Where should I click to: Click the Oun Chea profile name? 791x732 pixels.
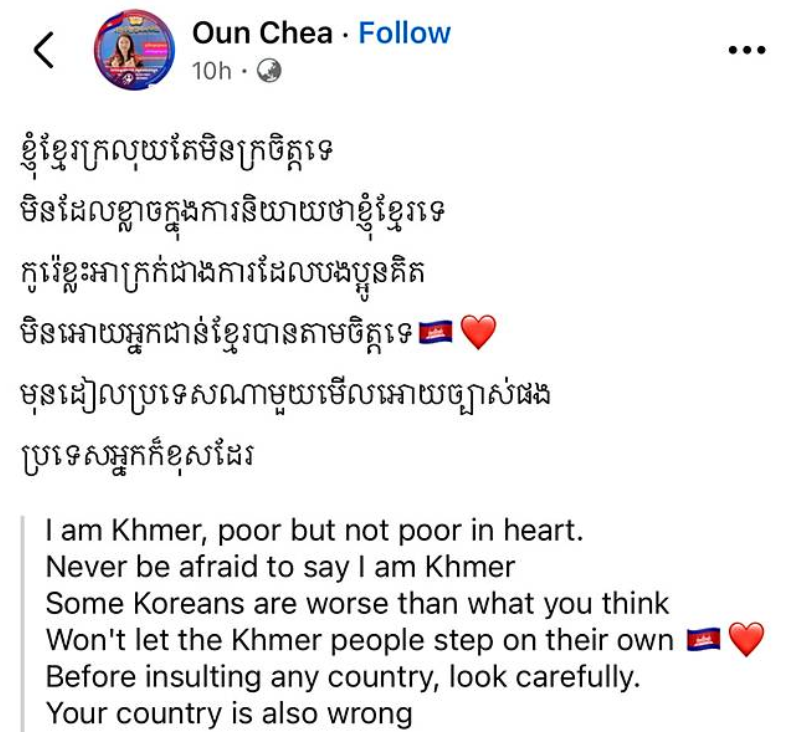[262, 33]
